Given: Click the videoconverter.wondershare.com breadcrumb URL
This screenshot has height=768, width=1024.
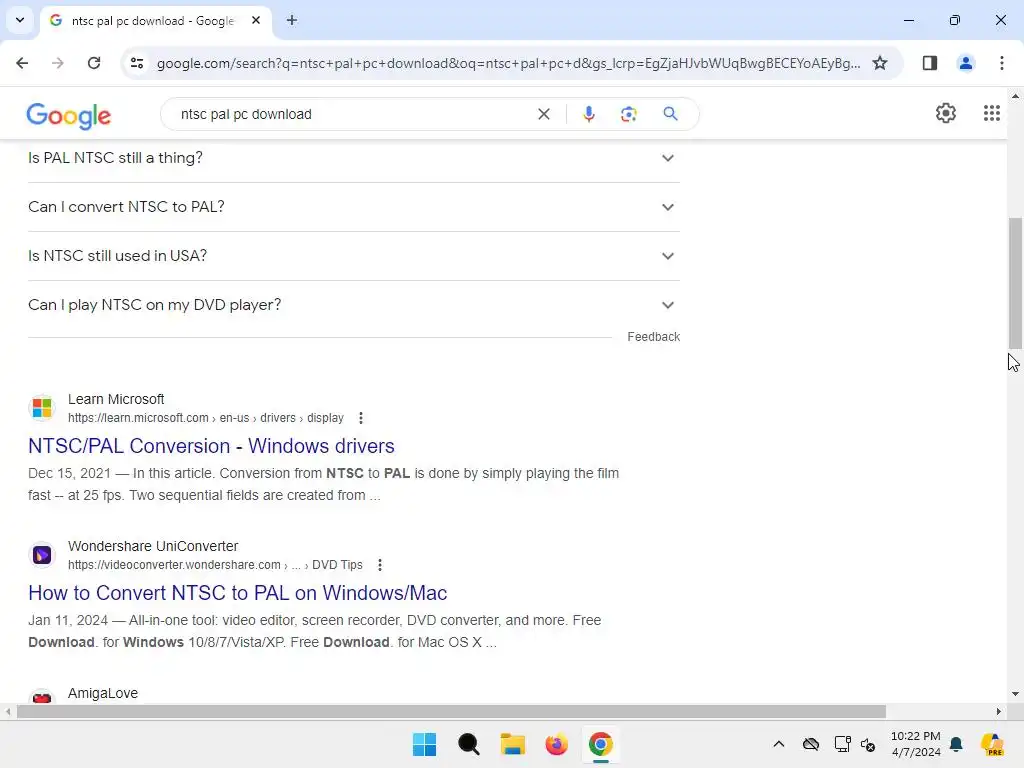Looking at the screenshot, I should coord(215,565).
